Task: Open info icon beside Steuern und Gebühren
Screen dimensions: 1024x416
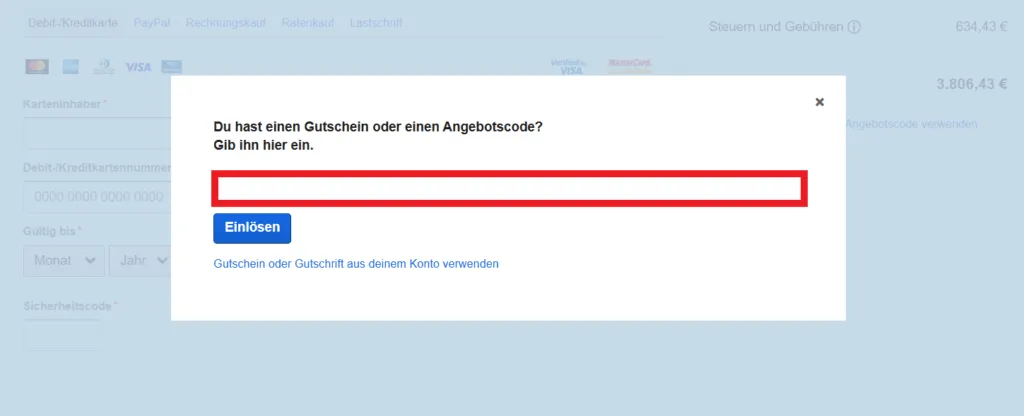Action: pos(854,27)
